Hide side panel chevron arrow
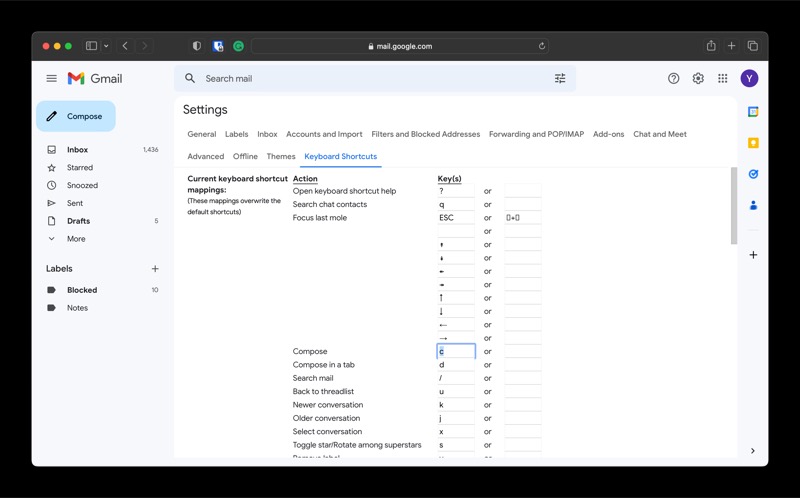 [753, 451]
